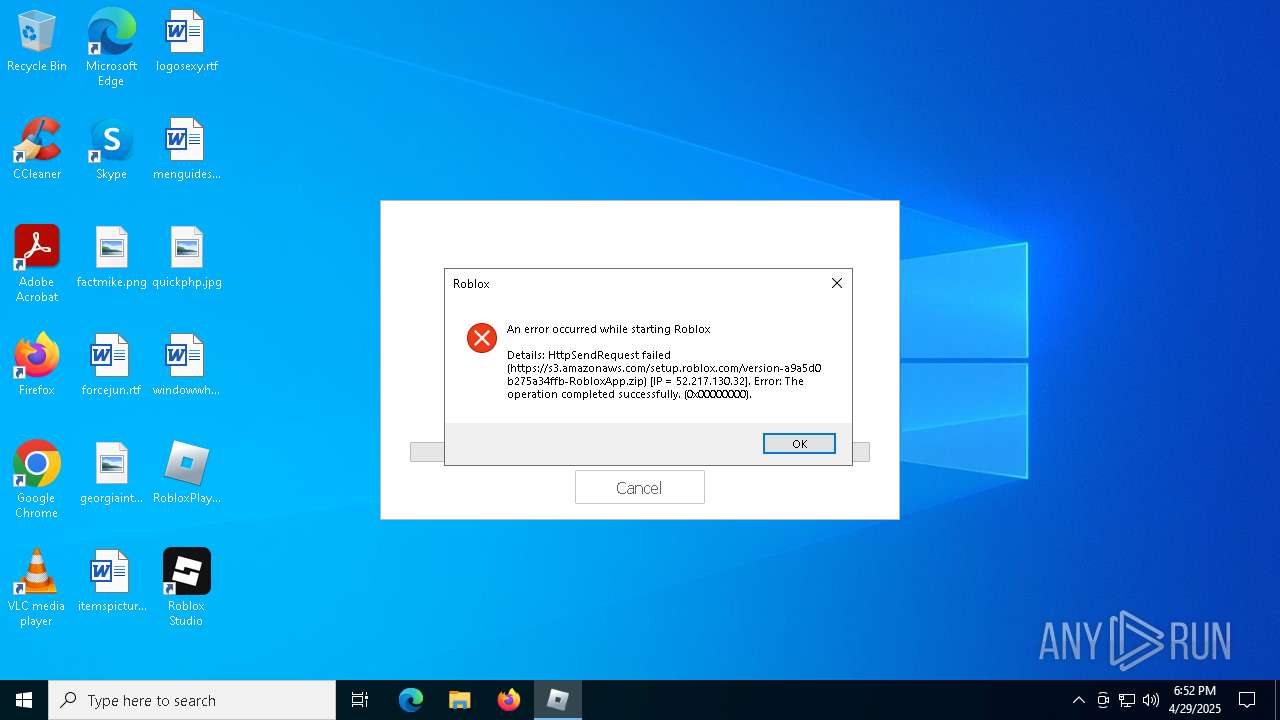1280x720 pixels.
Task: Click OK in the Roblox error dialog
Action: coord(799,444)
